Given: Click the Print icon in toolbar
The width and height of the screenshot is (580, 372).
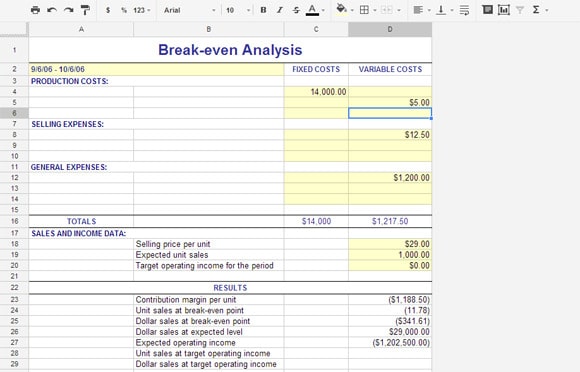Looking at the screenshot, I should click(x=35, y=10).
